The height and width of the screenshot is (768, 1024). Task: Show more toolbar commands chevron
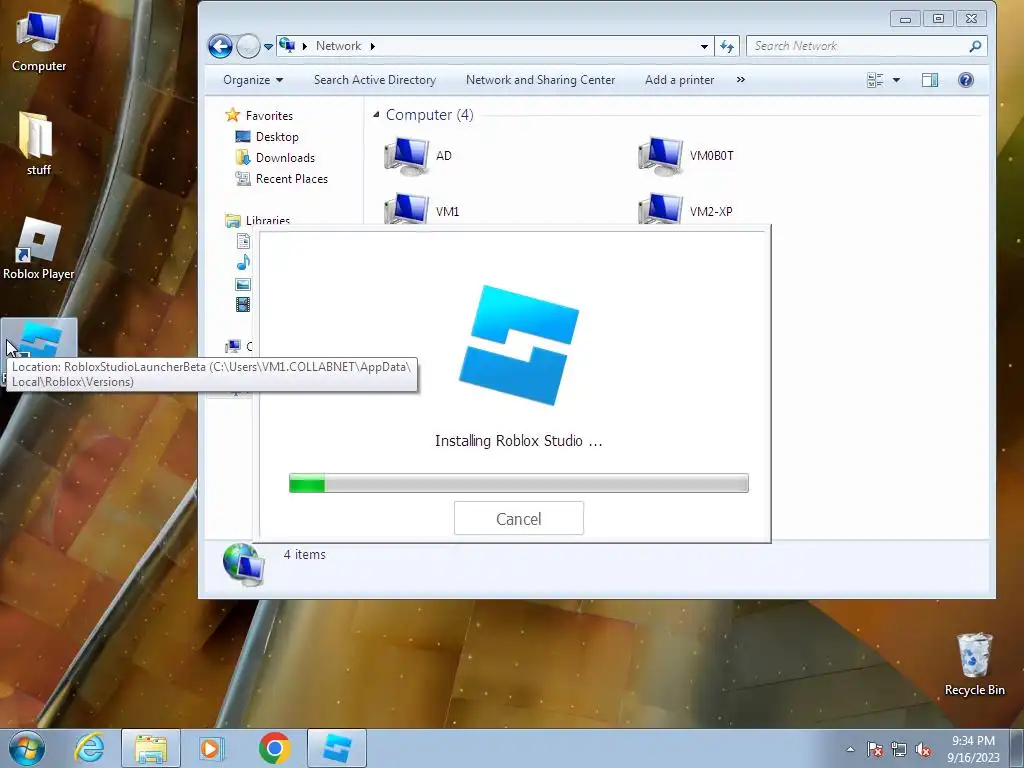coord(741,80)
